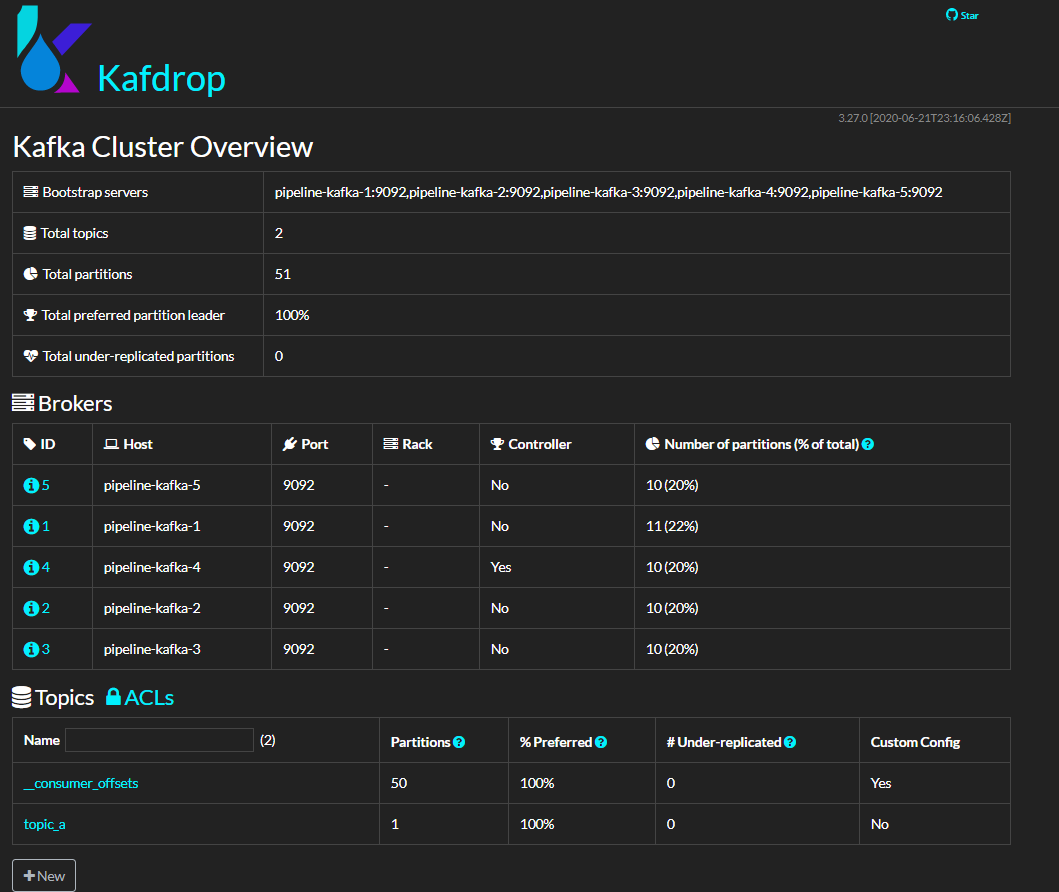Open broker ID 2 details

[45, 608]
